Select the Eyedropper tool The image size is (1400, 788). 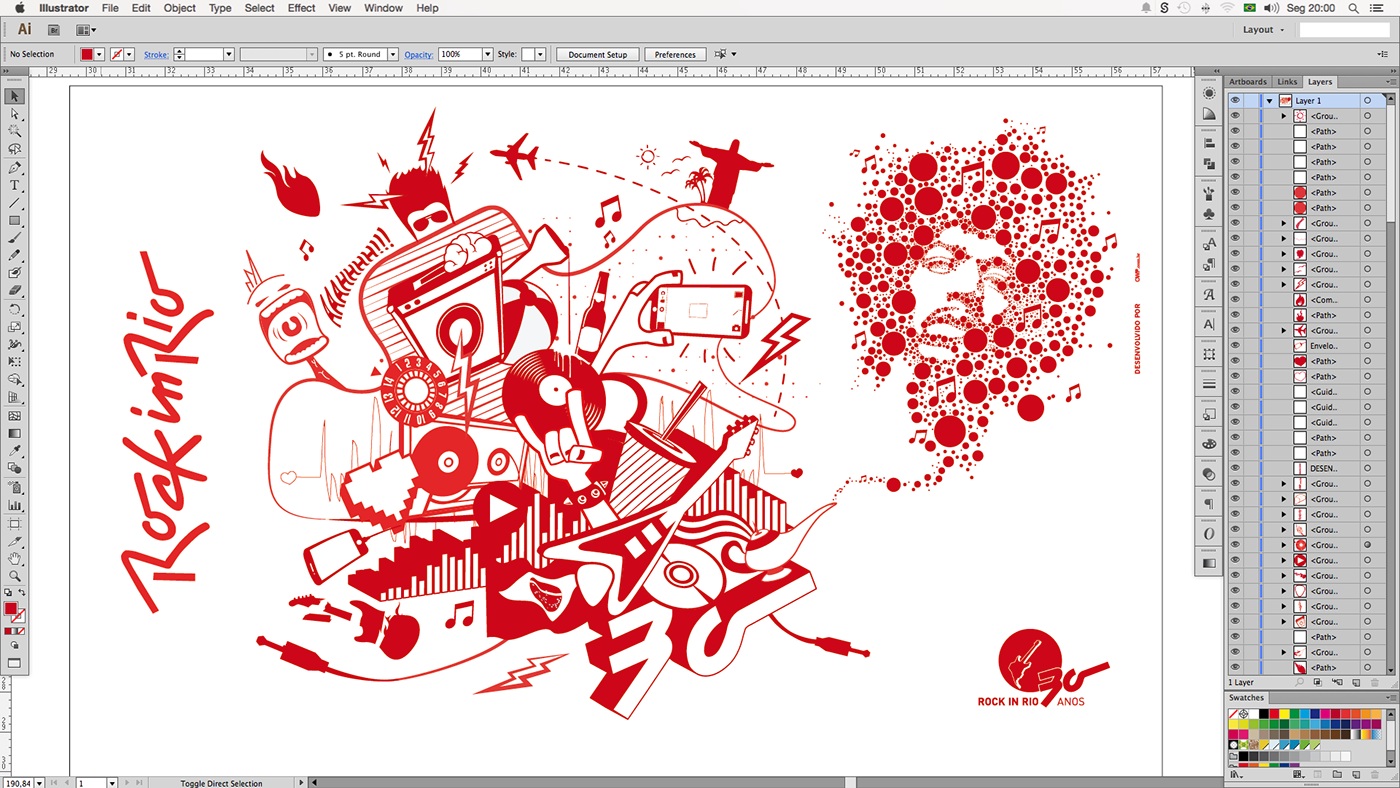(x=15, y=451)
